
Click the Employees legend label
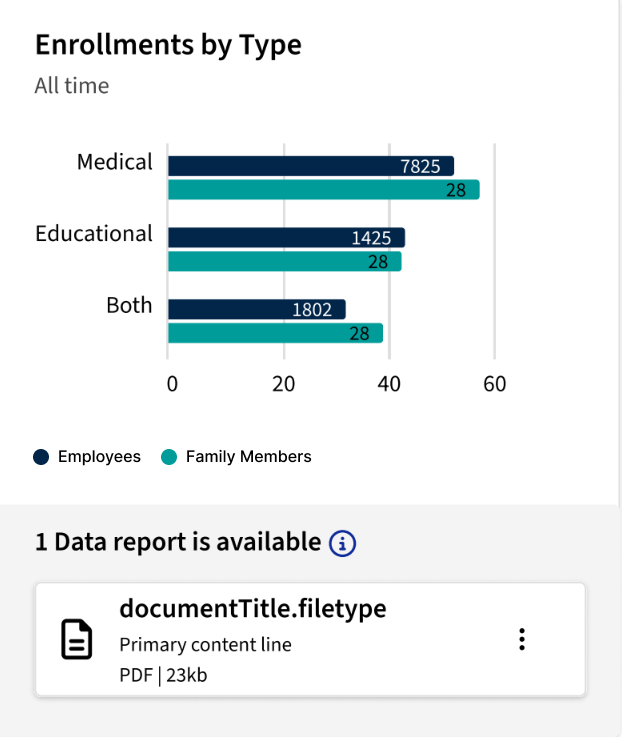click(99, 457)
